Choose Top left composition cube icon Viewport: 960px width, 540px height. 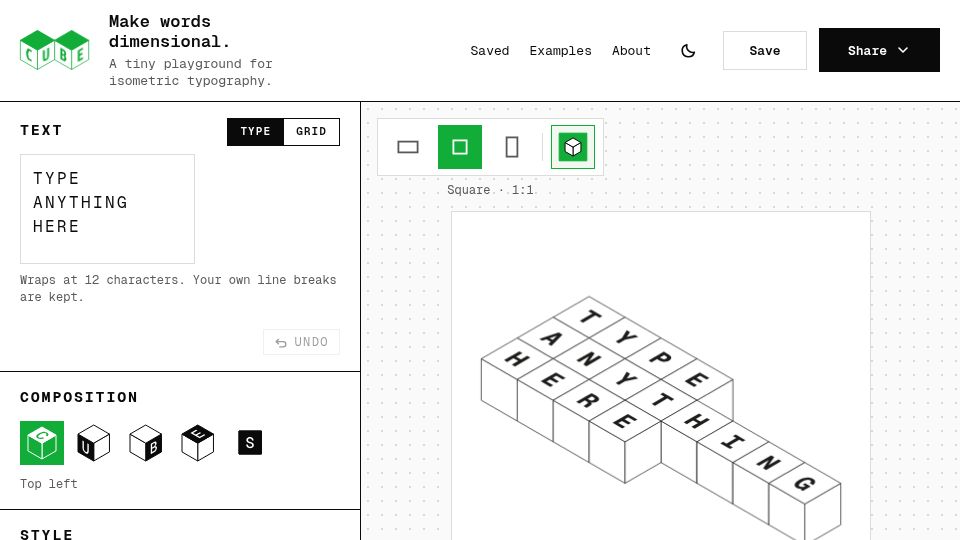pos(42,443)
